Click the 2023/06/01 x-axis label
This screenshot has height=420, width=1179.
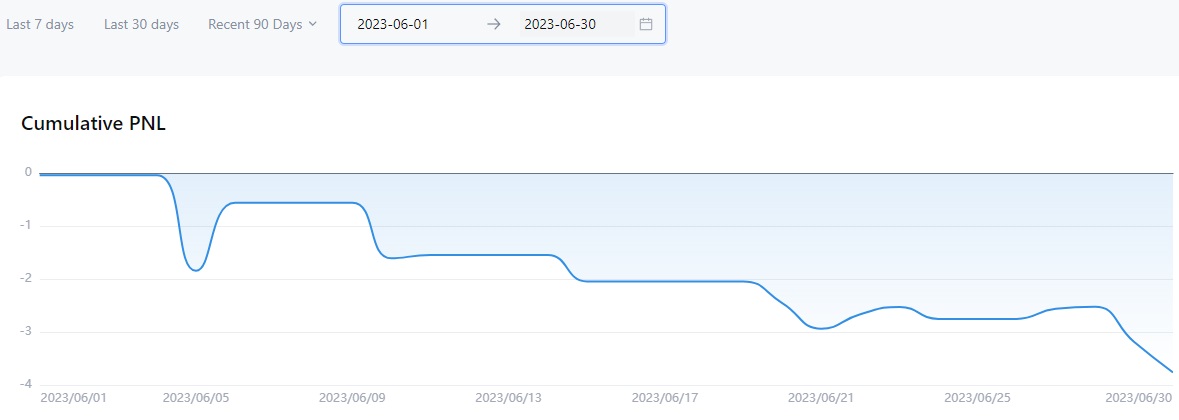(x=74, y=398)
